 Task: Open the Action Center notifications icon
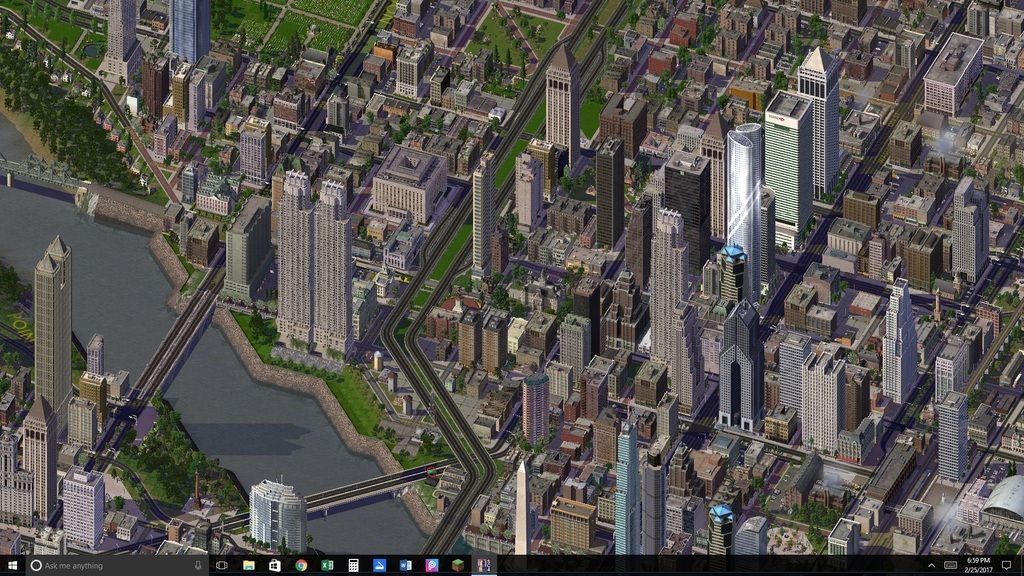[x=1006, y=566]
